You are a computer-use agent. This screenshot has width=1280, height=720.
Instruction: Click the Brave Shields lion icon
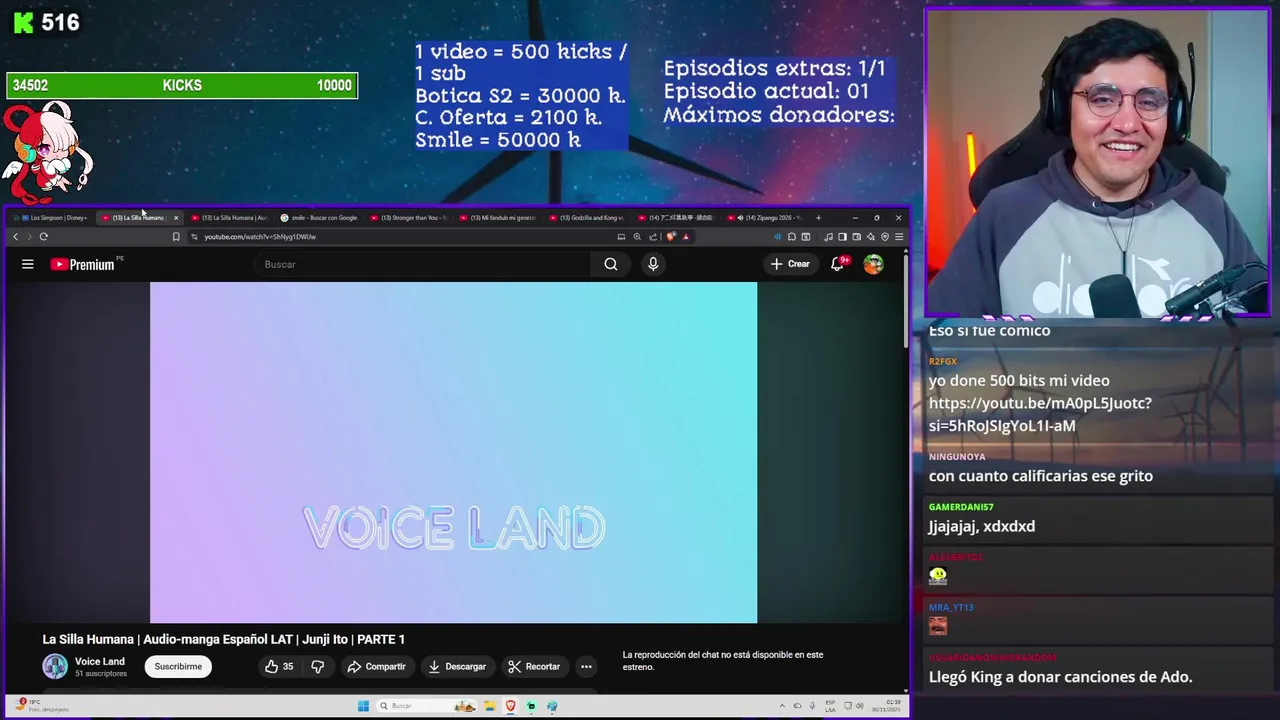671,237
